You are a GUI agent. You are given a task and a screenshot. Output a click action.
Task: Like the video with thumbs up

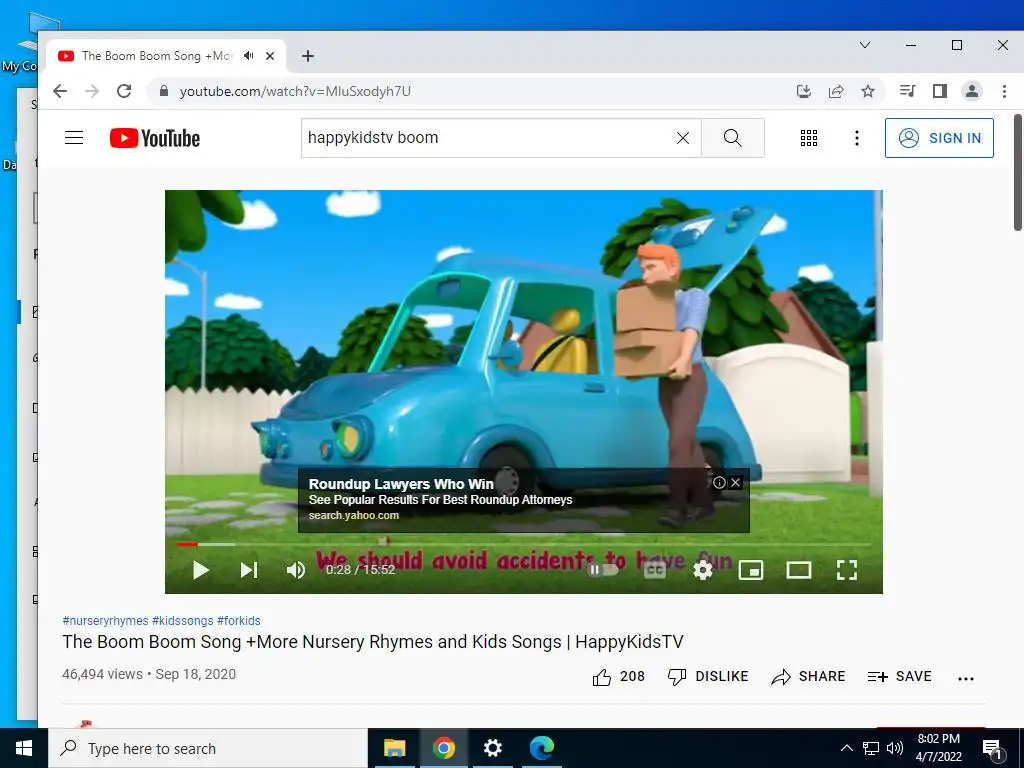[618, 677]
